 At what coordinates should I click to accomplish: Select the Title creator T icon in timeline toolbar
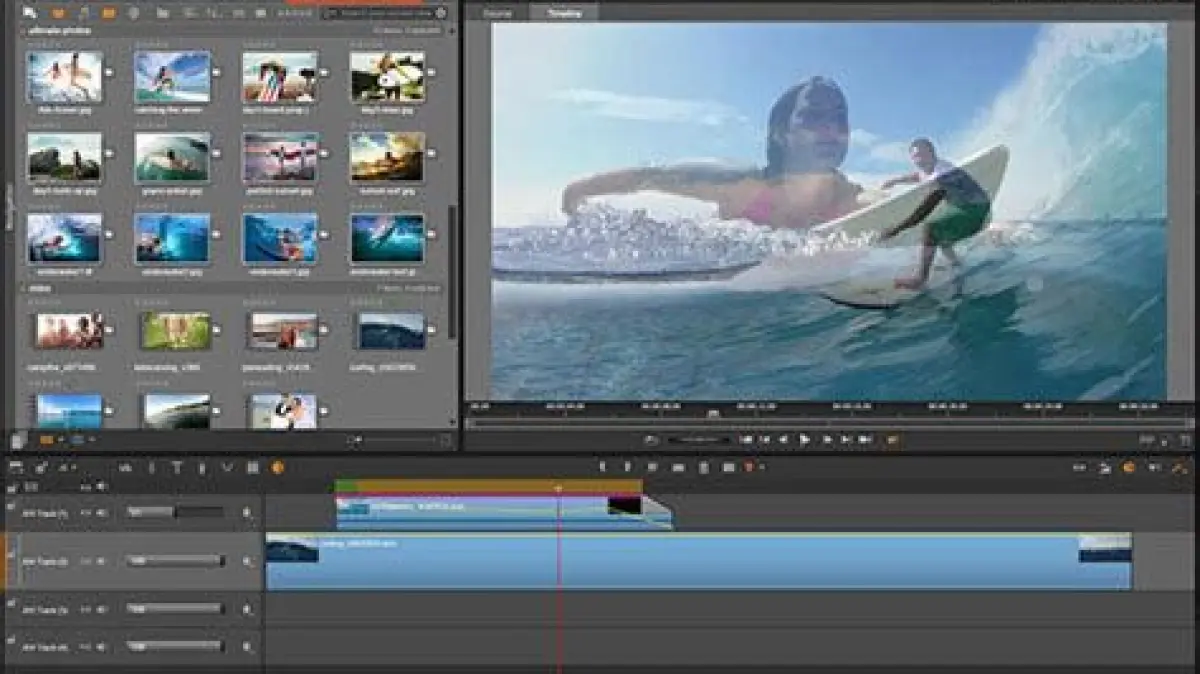177,467
